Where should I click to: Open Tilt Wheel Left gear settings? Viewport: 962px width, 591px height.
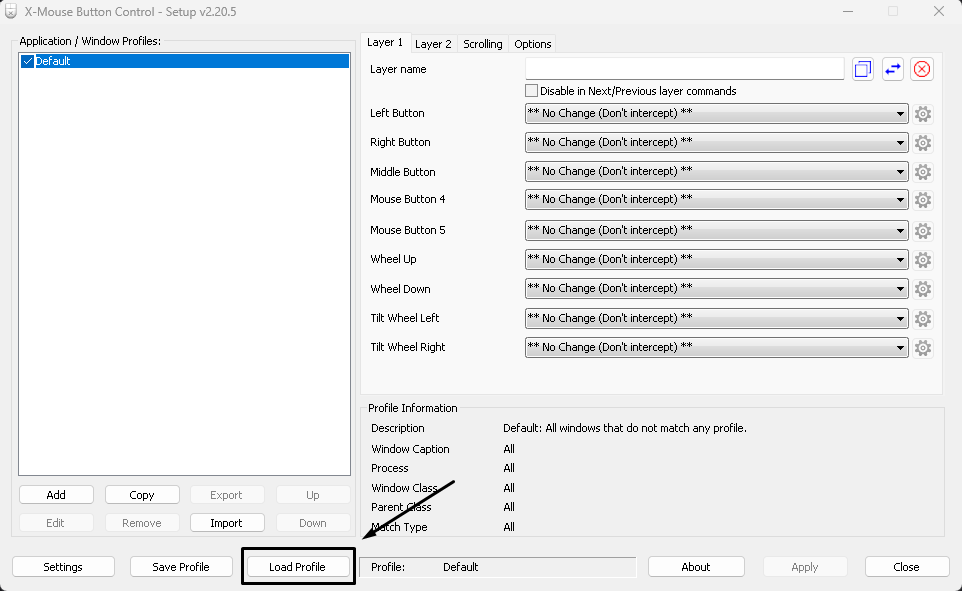coord(923,319)
